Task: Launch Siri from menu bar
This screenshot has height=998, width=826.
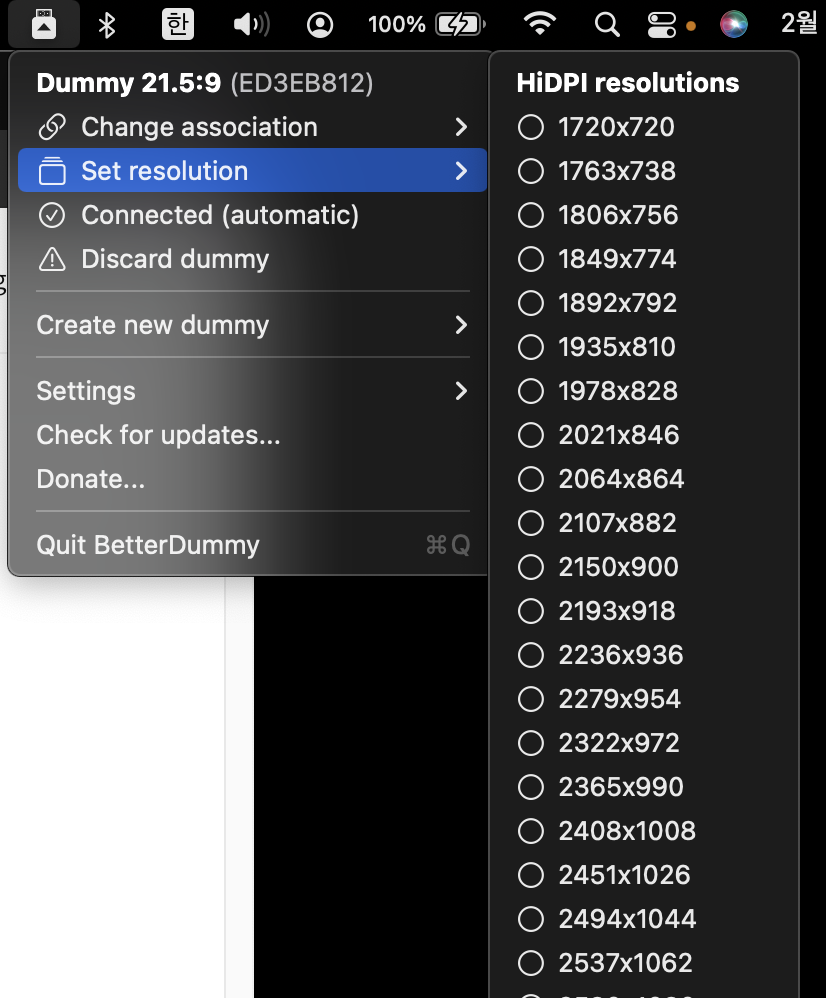Action: coord(734,24)
